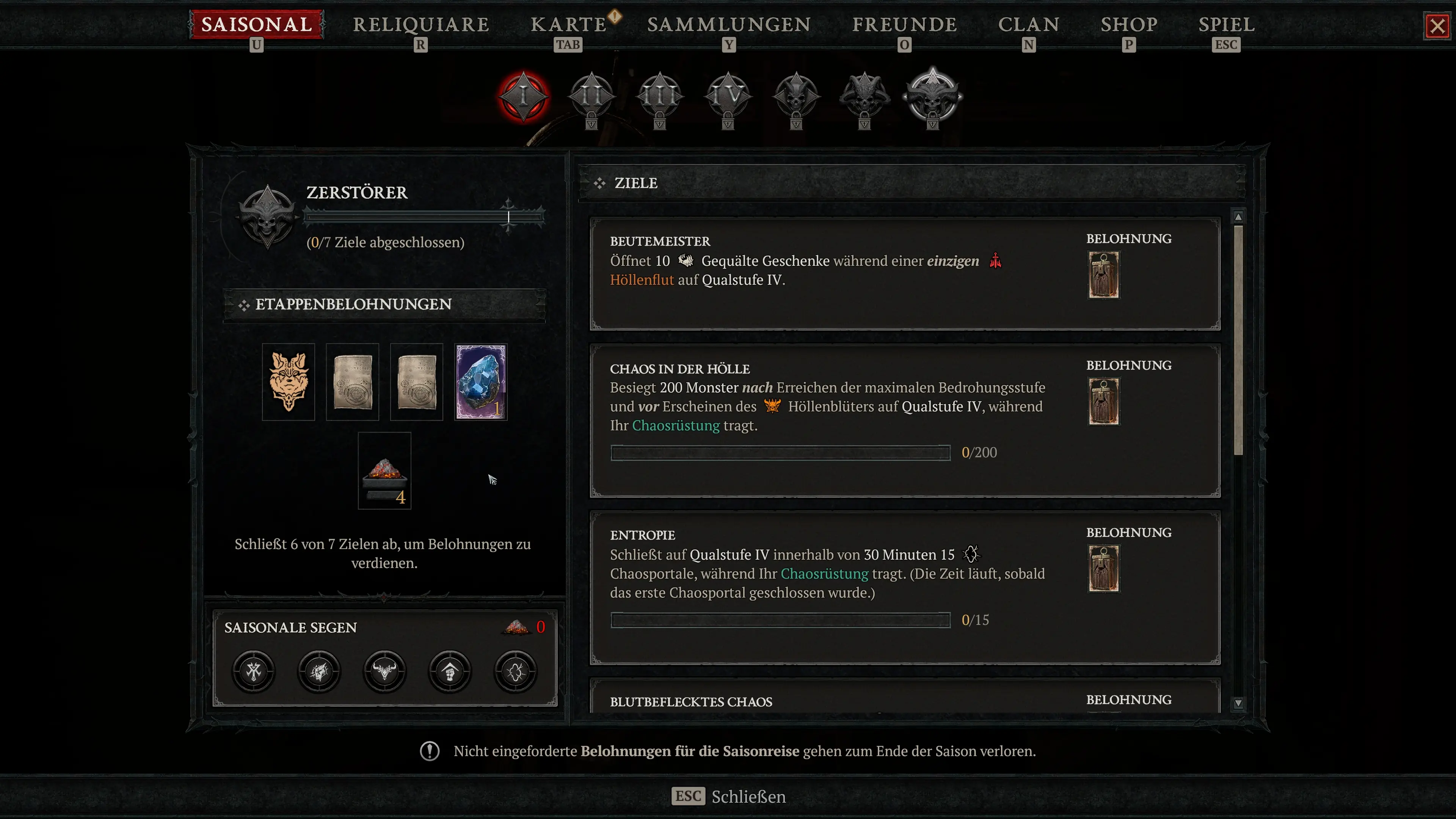Screen dimensions: 1456x819
Task: Select the first seasonal blessing circle
Action: pyautogui.click(x=254, y=672)
